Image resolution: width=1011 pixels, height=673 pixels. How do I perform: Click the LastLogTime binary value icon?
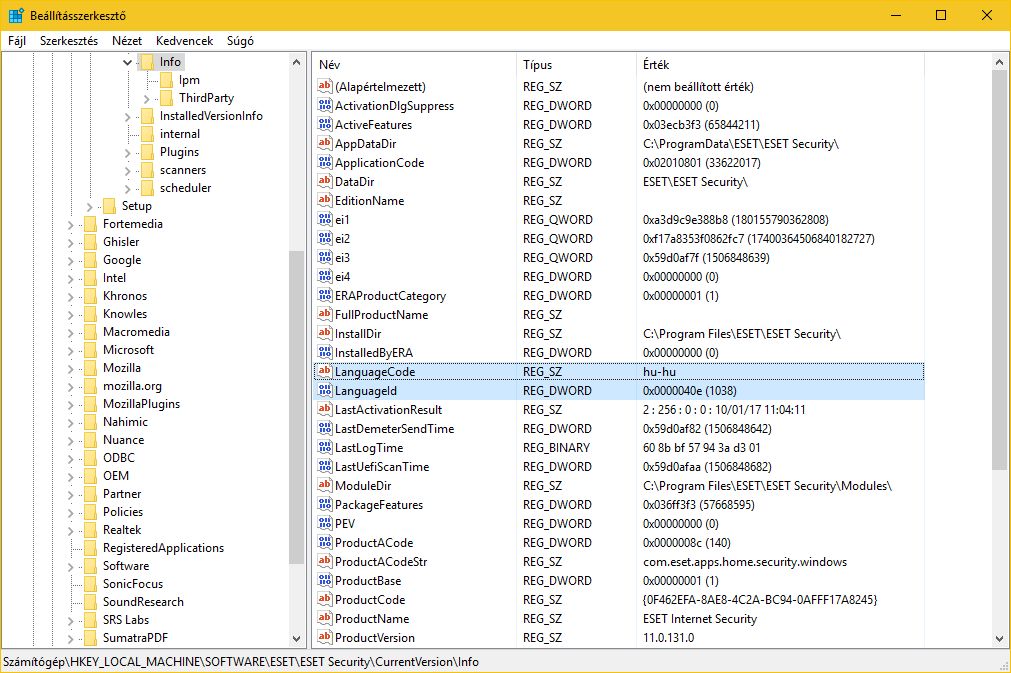pos(325,447)
